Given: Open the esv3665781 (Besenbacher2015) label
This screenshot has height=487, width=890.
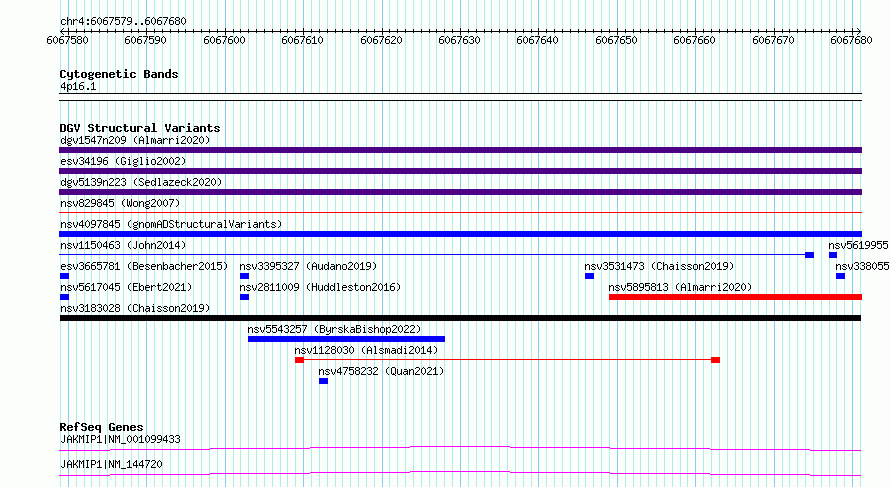Looking at the screenshot, I should point(144,266).
